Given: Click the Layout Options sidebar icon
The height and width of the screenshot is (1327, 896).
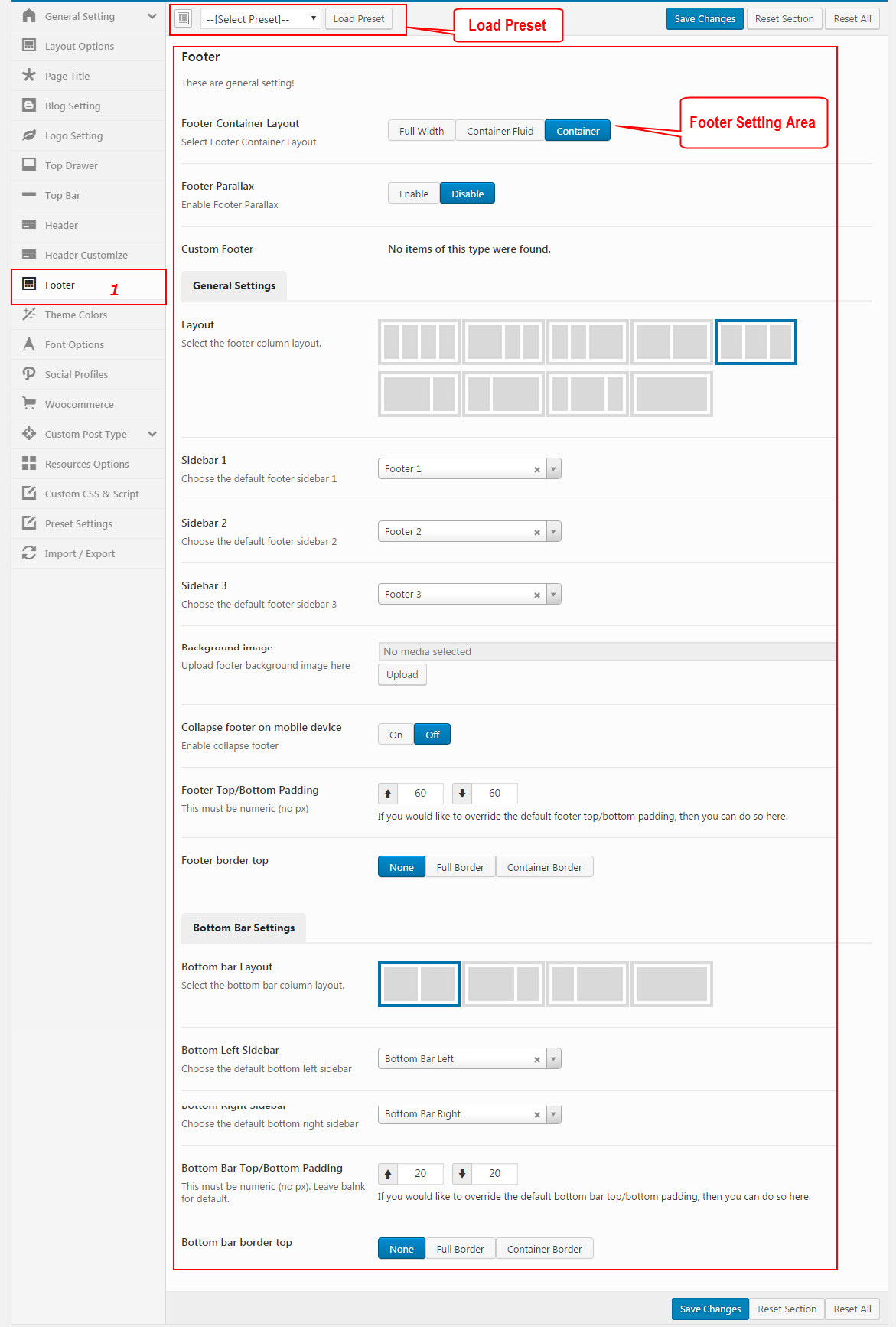Looking at the screenshot, I should (29, 45).
